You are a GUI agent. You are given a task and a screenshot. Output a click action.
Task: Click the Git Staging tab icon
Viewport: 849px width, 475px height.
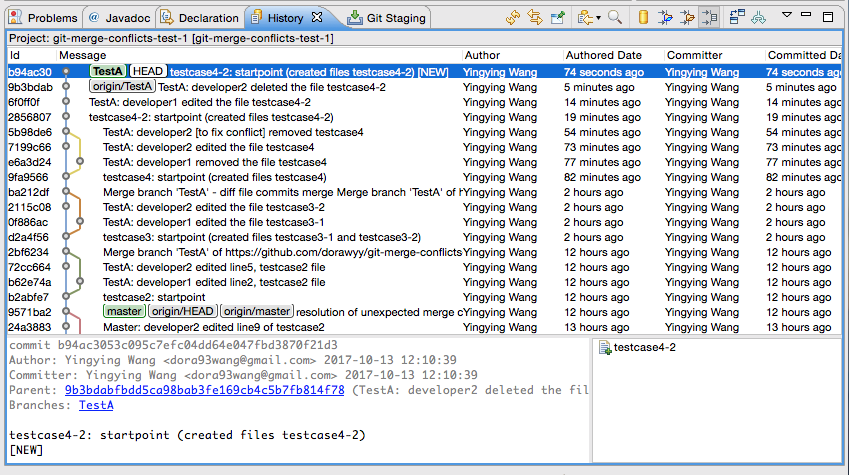click(355, 17)
